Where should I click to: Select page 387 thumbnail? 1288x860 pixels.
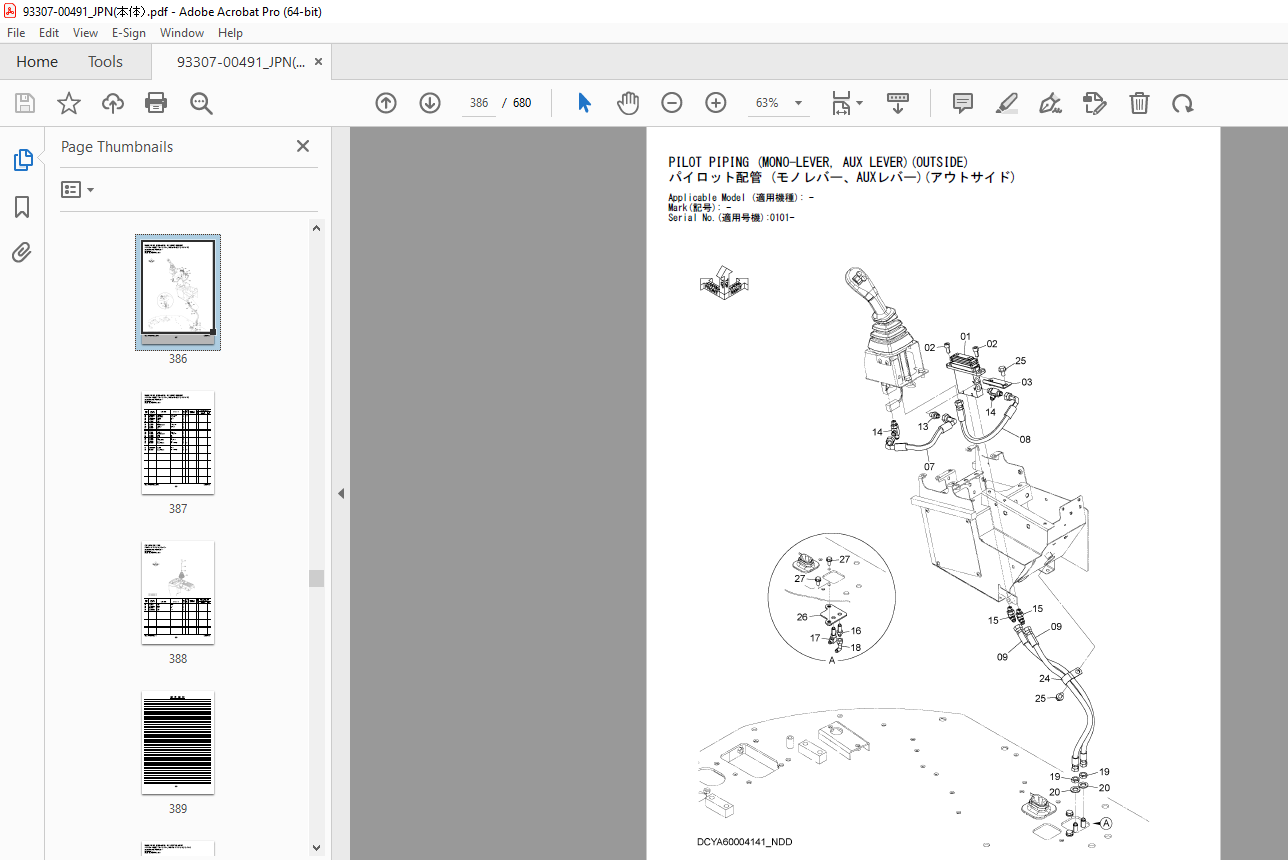[178, 443]
